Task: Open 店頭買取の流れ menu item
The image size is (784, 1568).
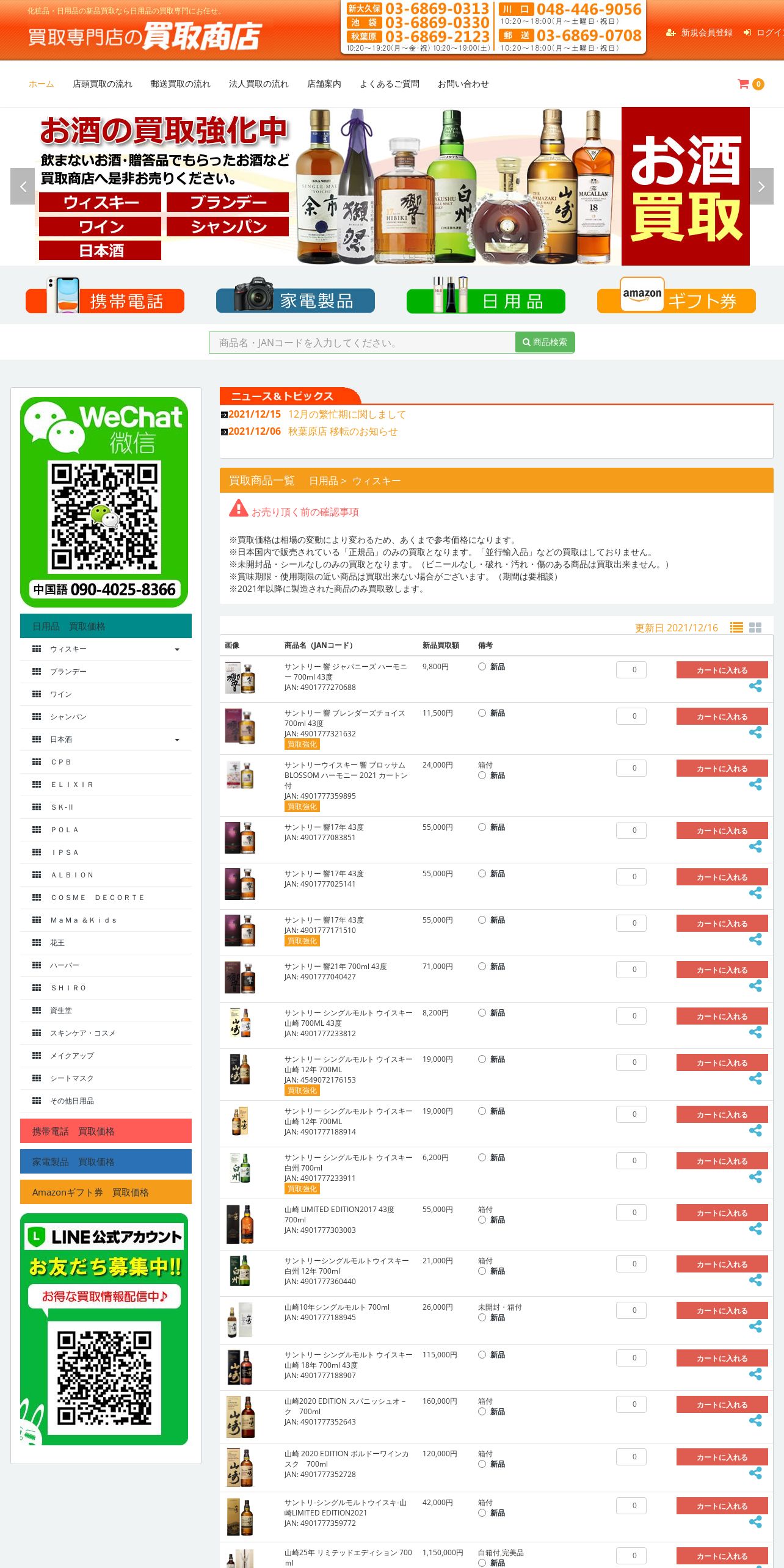Action: click(x=103, y=84)
